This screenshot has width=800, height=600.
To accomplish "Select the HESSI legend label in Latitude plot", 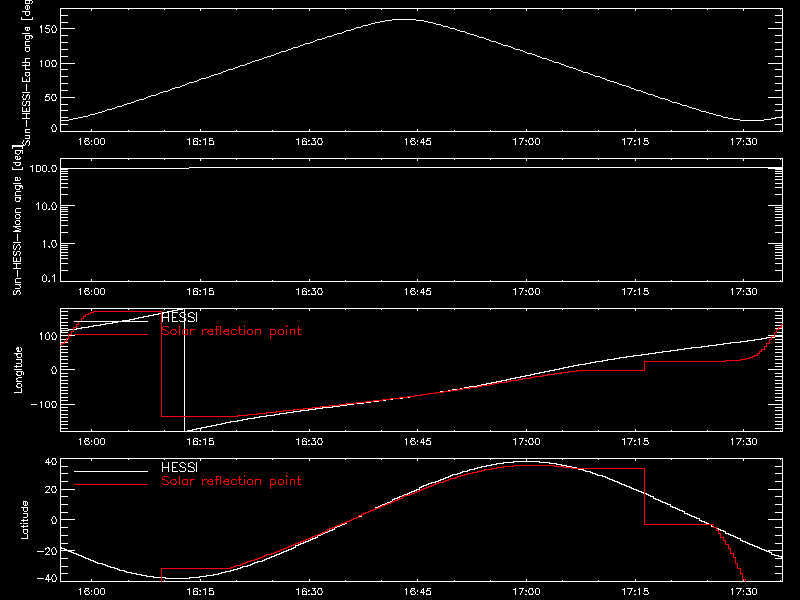I will 179,467.
